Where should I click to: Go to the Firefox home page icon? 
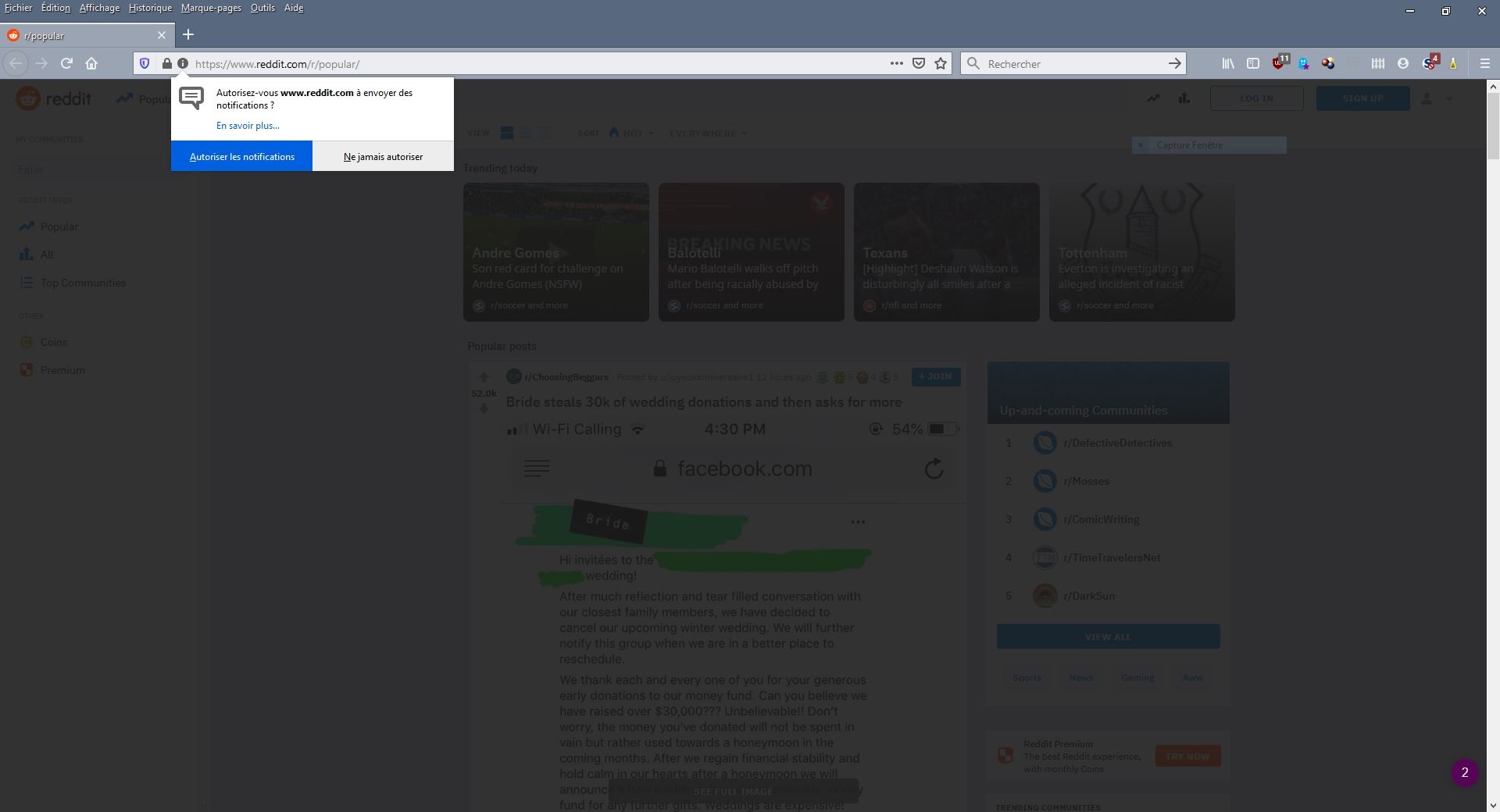click(x=91, y=64)
